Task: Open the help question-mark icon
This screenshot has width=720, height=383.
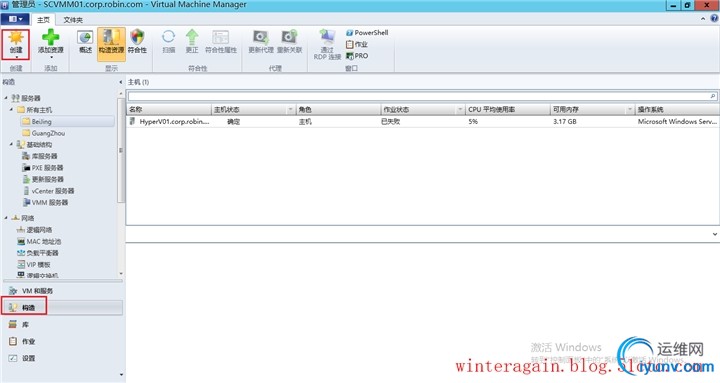Action: [714, 19]
